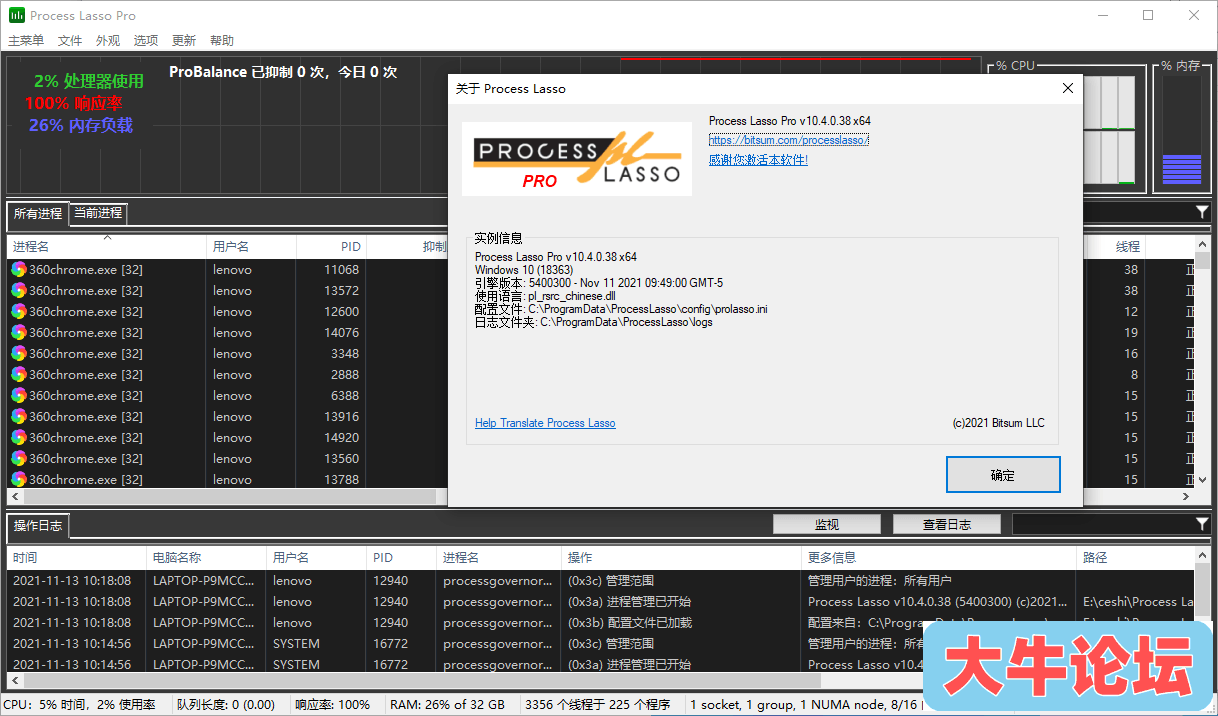Open the 帮助 menu
The image size is (1218, 716).
tap(222, 41)
